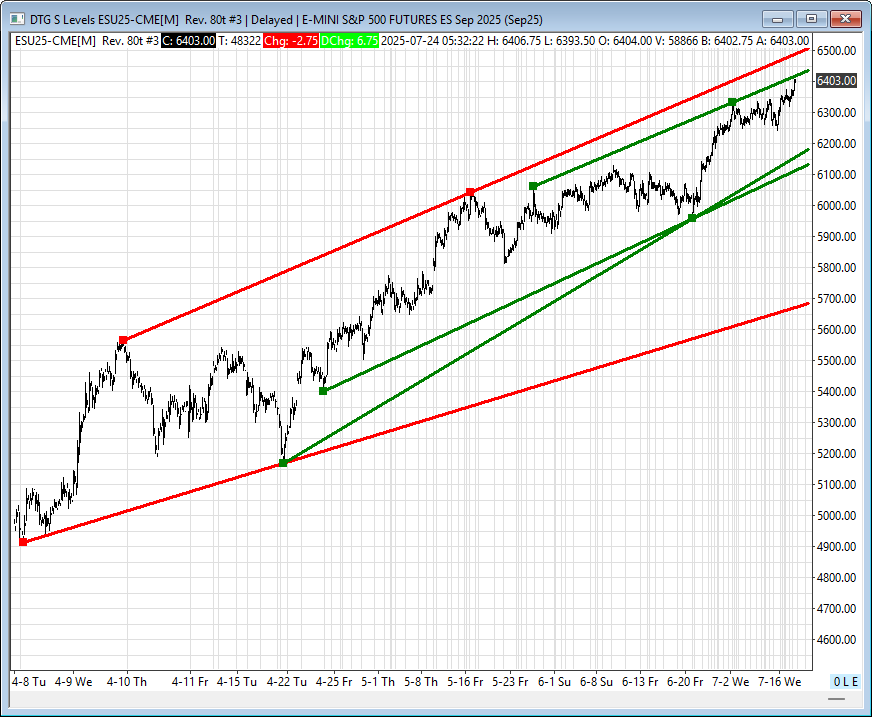Click the highlighted 6403.00 last price label
The image size is (872, 717).
836,81
